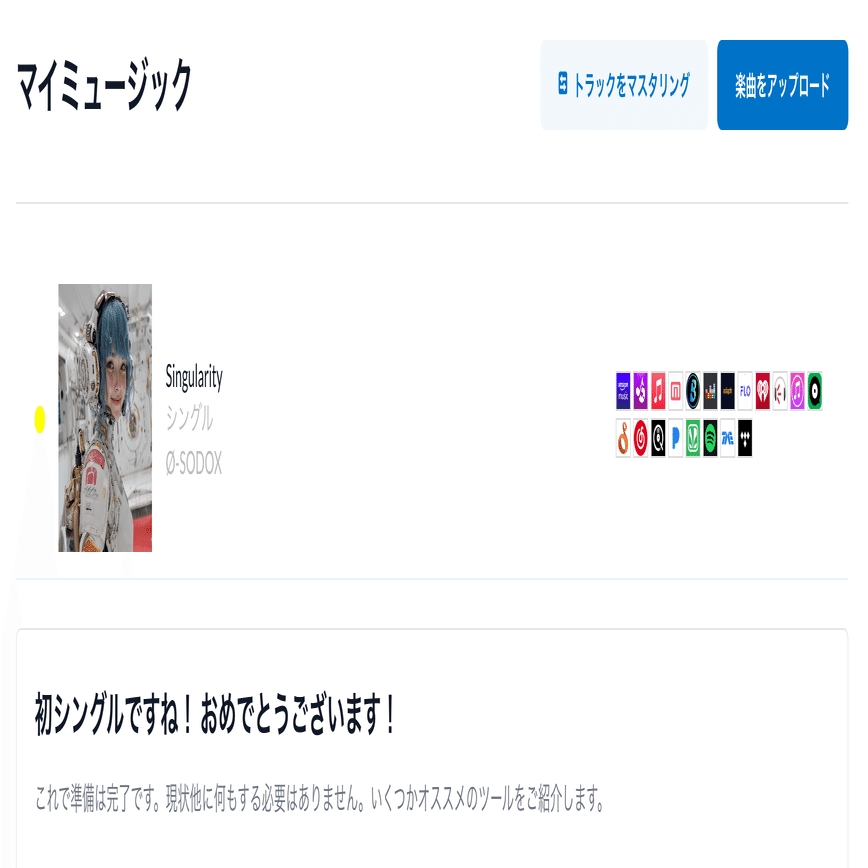The height and width of the screenshot is (868, 868).
Task: Click the red NetEase Cloud Music icon
Action: (640, 438)
